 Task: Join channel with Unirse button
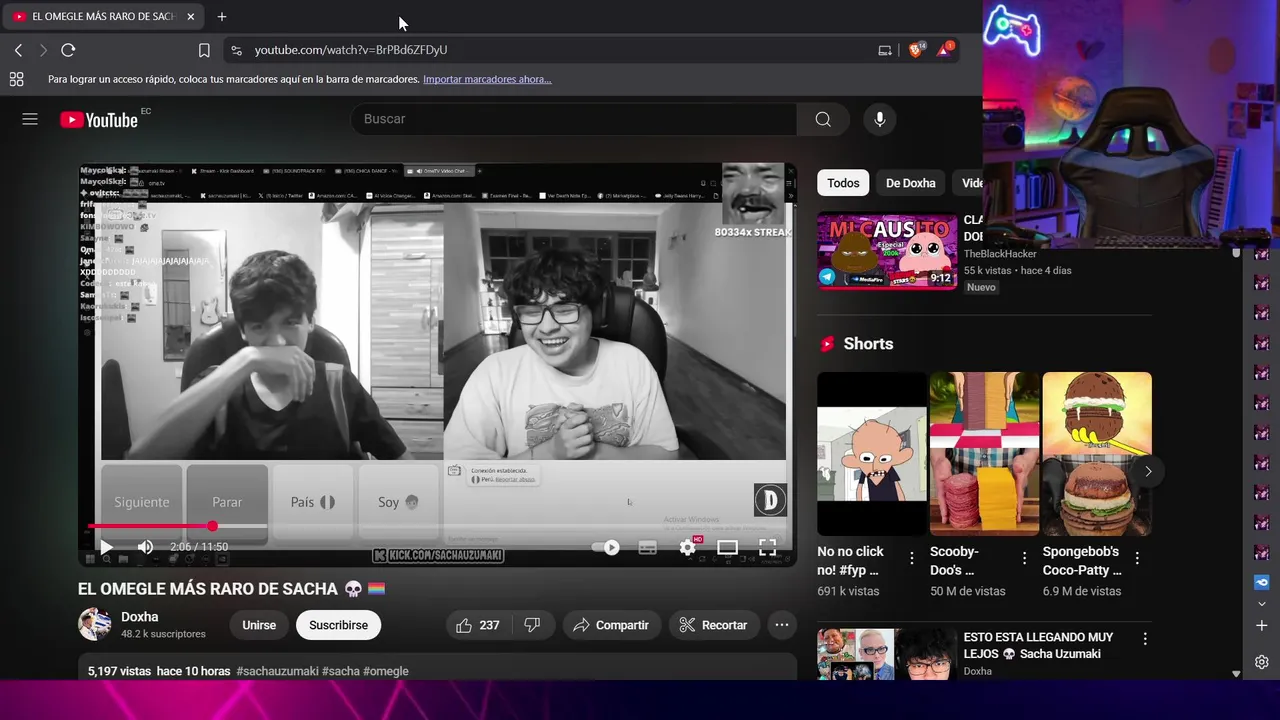259,625
